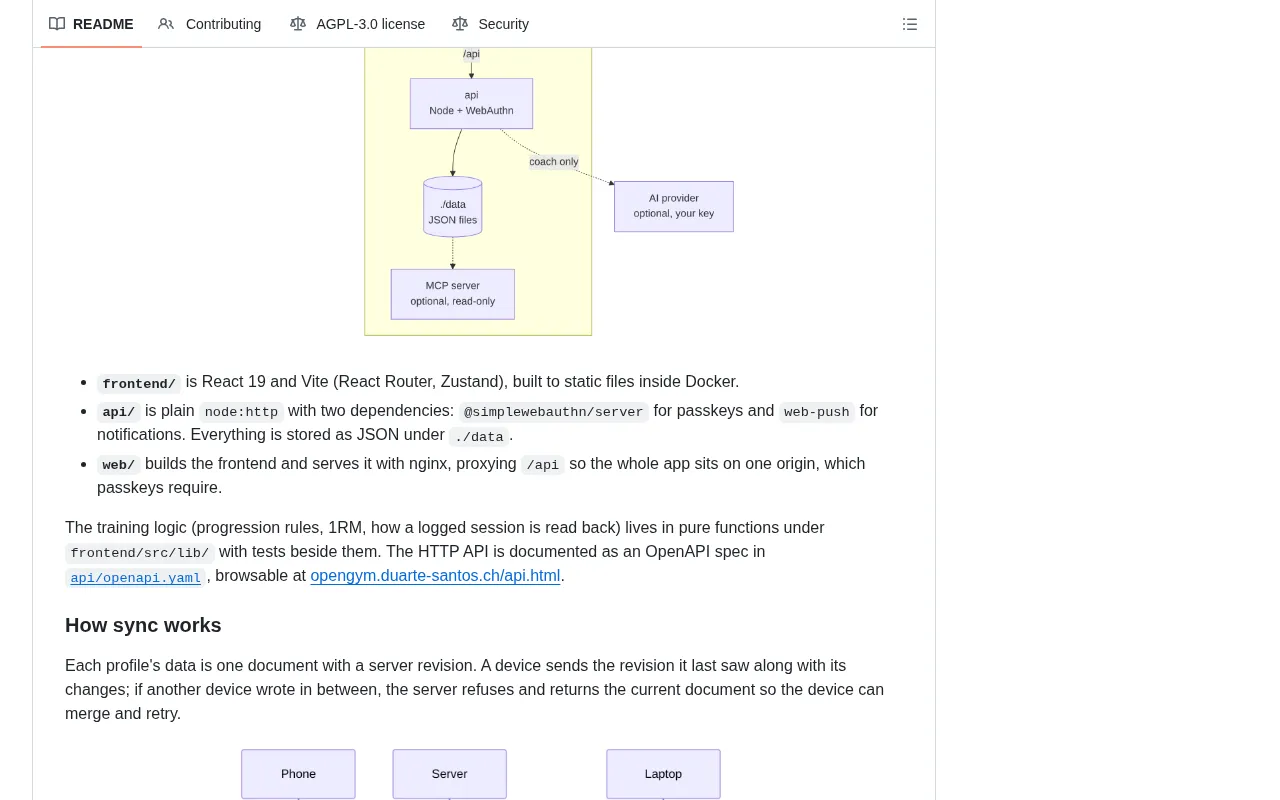Click the '/api' label atop diagram
The width and height of the screenshot is (1280, 800).
point(471,54)
